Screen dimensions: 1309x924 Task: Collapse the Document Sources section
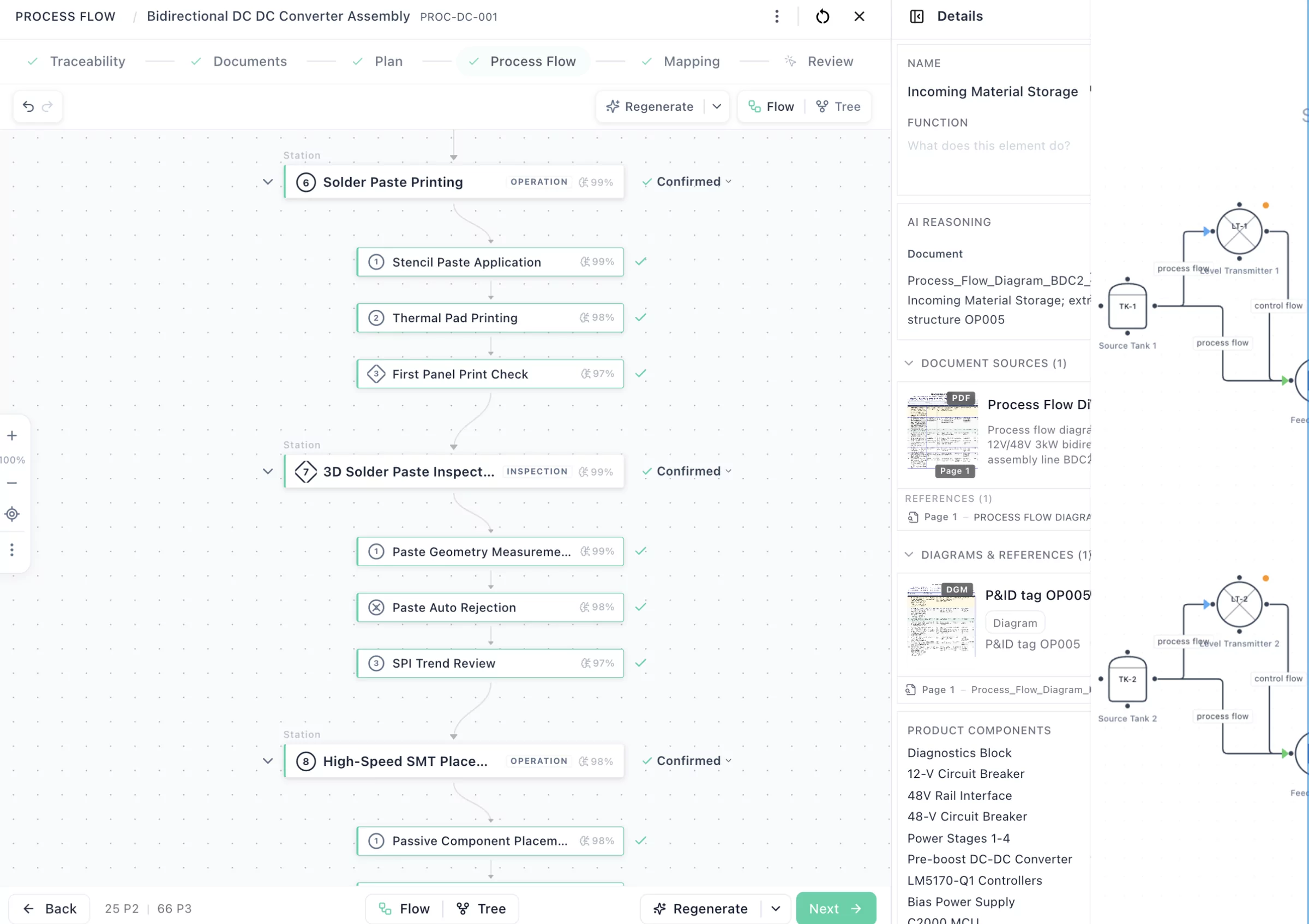[909, 364]
